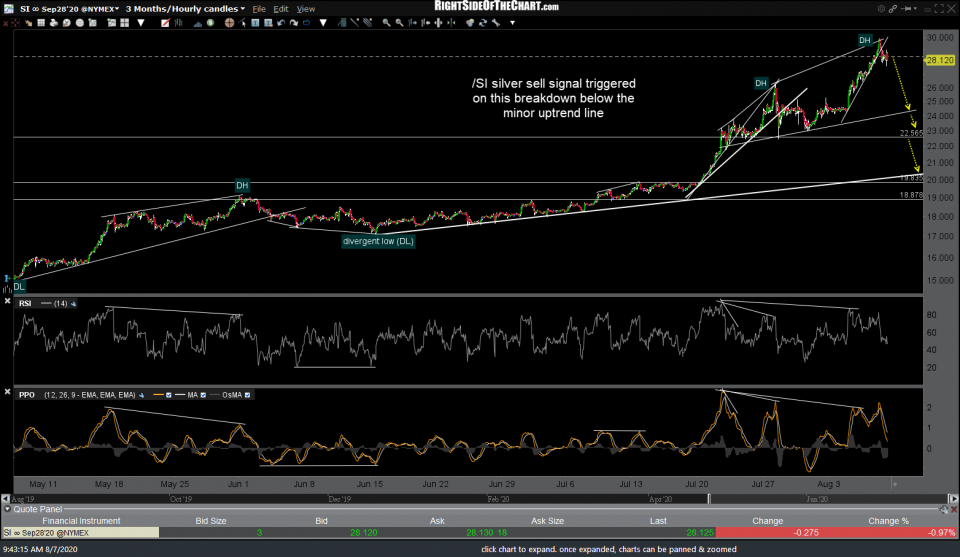Toggle the MA line checkbox

(x=201, y=395)
